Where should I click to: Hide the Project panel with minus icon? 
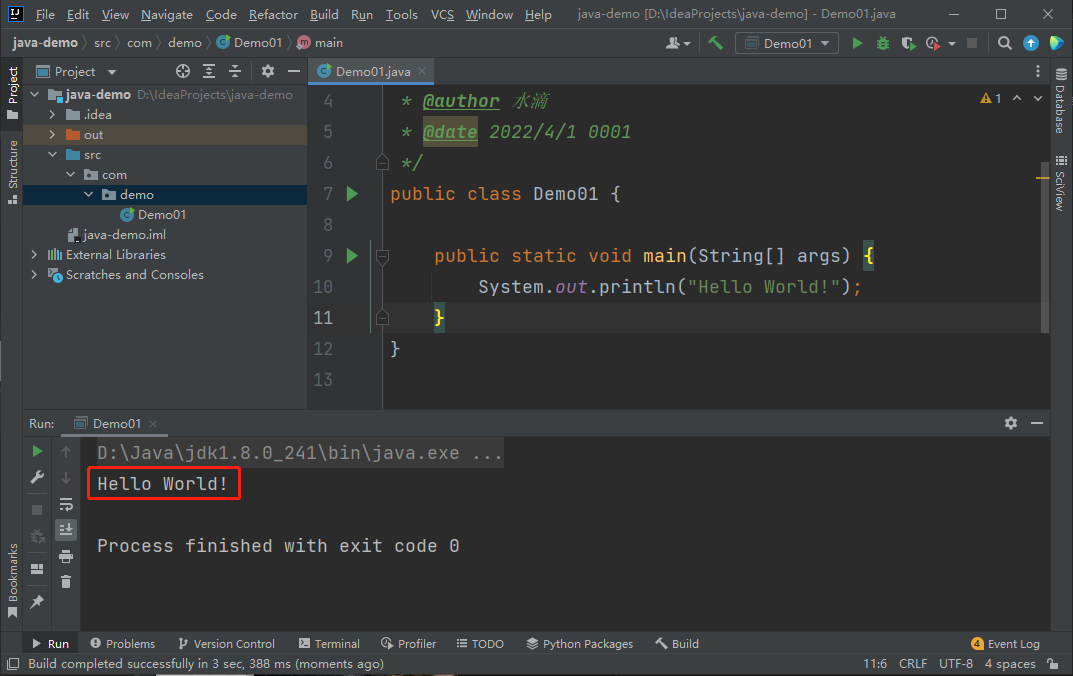(294, 71)
